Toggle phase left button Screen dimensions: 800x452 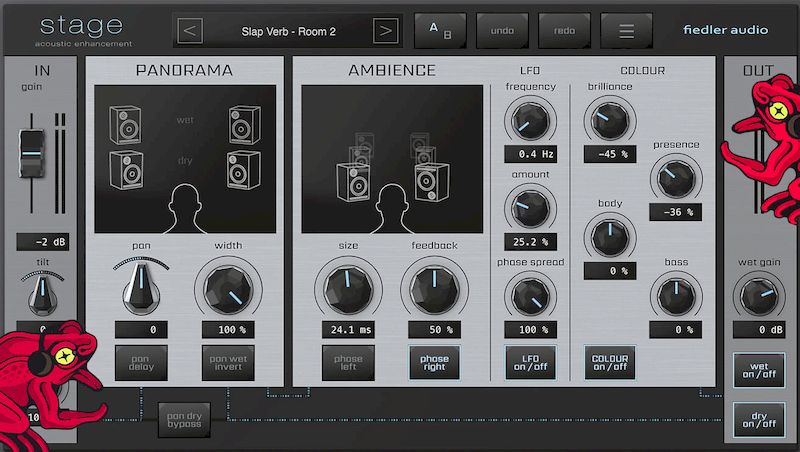[x=348, y=363]
